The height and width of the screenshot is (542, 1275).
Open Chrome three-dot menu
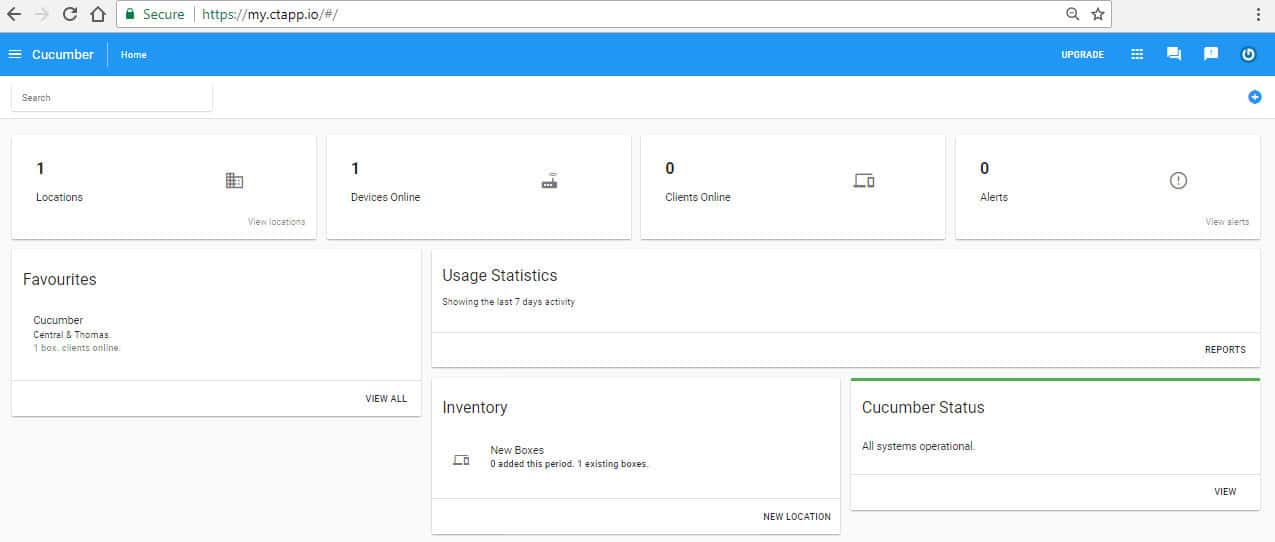click(1258, 14)
